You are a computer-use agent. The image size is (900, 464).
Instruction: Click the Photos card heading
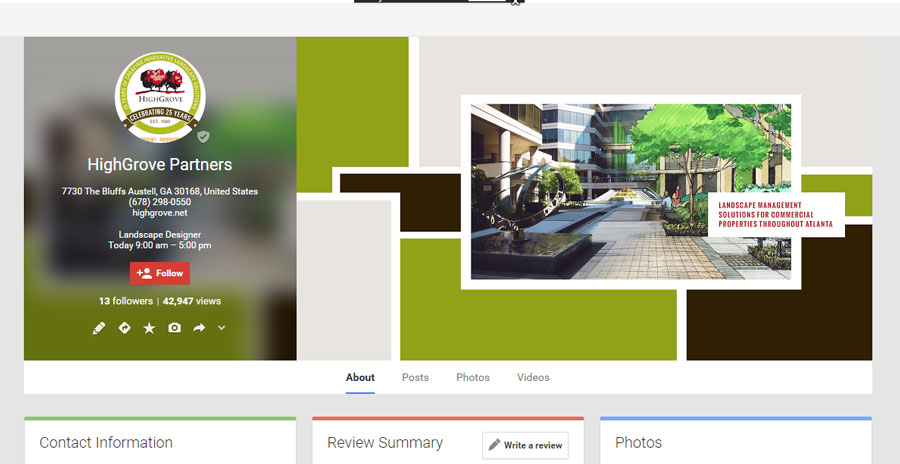(x=638, y=443)
